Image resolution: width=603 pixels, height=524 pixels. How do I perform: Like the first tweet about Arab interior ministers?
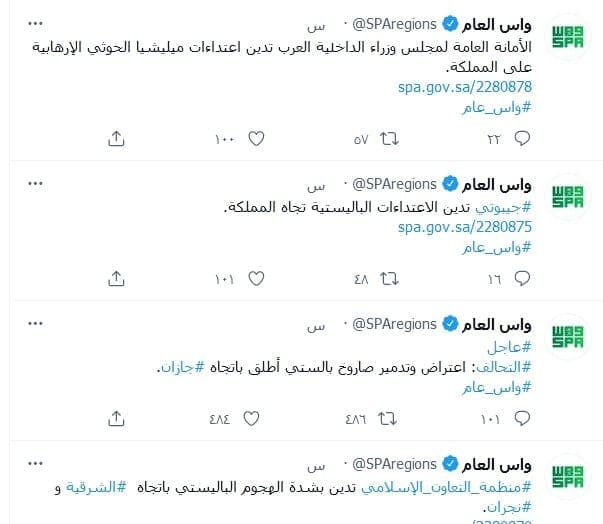point(256,138)
